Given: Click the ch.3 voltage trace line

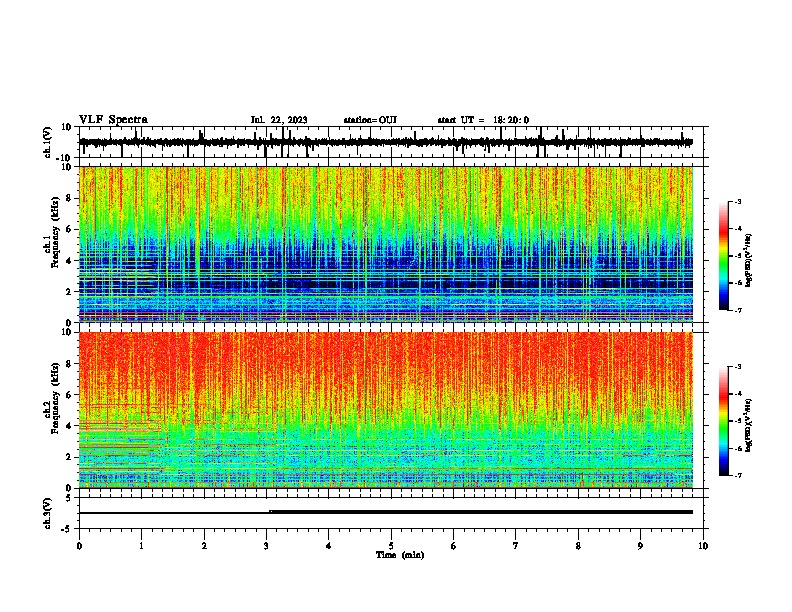Looking at the screenshot, I should [x=386, y=512].
